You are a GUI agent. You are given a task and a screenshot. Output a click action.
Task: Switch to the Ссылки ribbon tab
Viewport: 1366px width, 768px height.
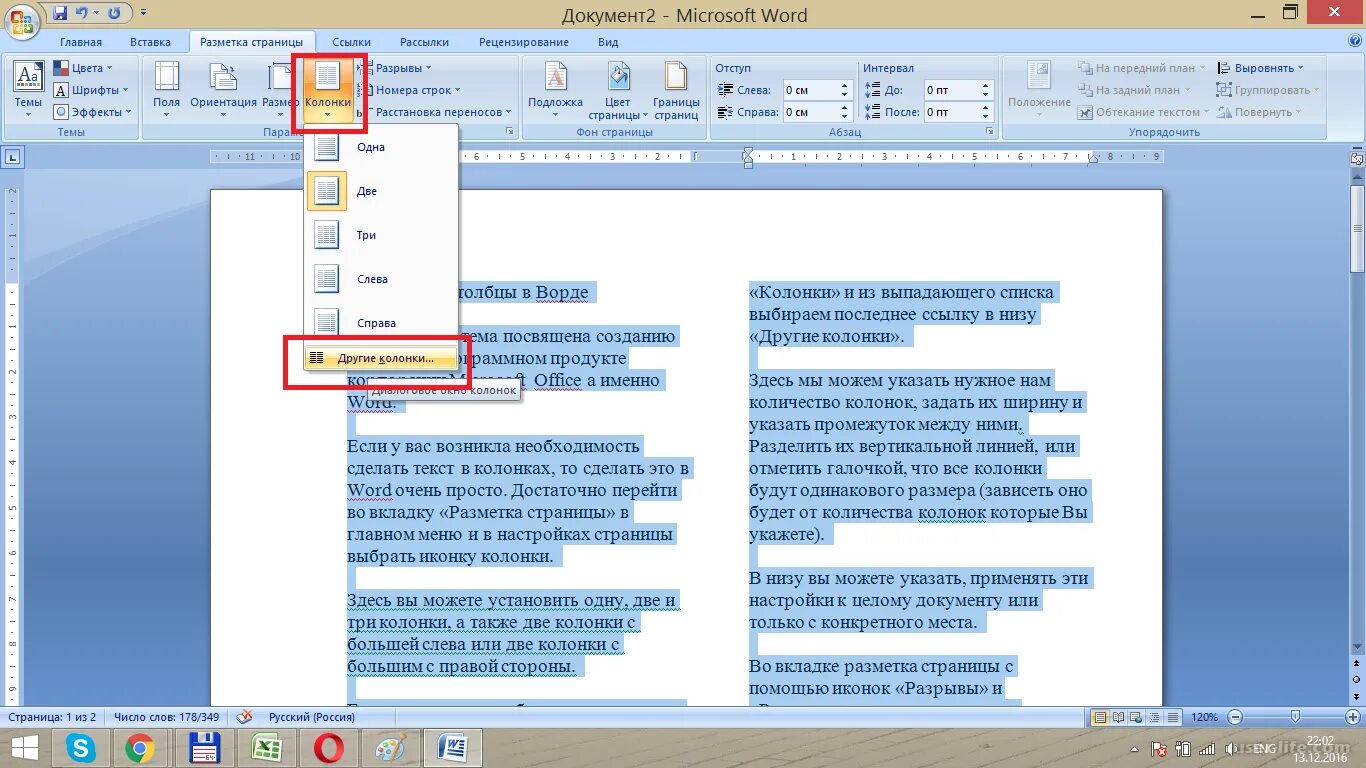(352, 42)
